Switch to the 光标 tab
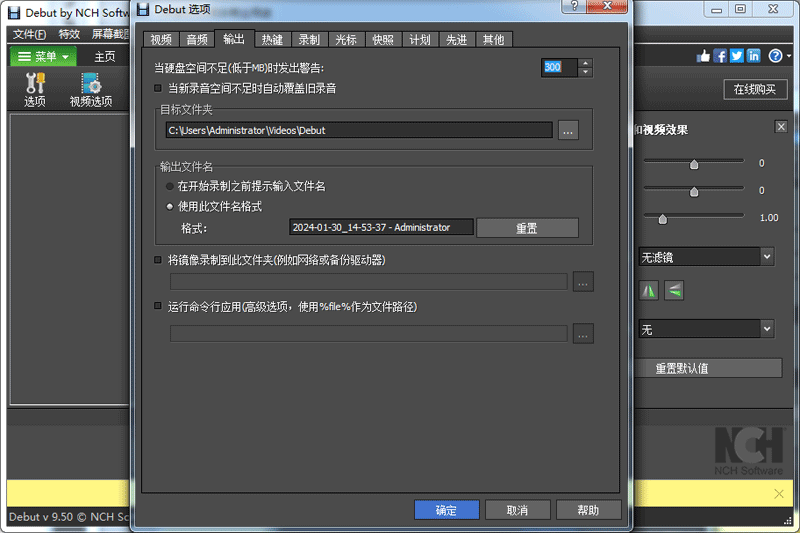This screenshot has width=800, height=533. pyautogui.click(x=346, y=40)
